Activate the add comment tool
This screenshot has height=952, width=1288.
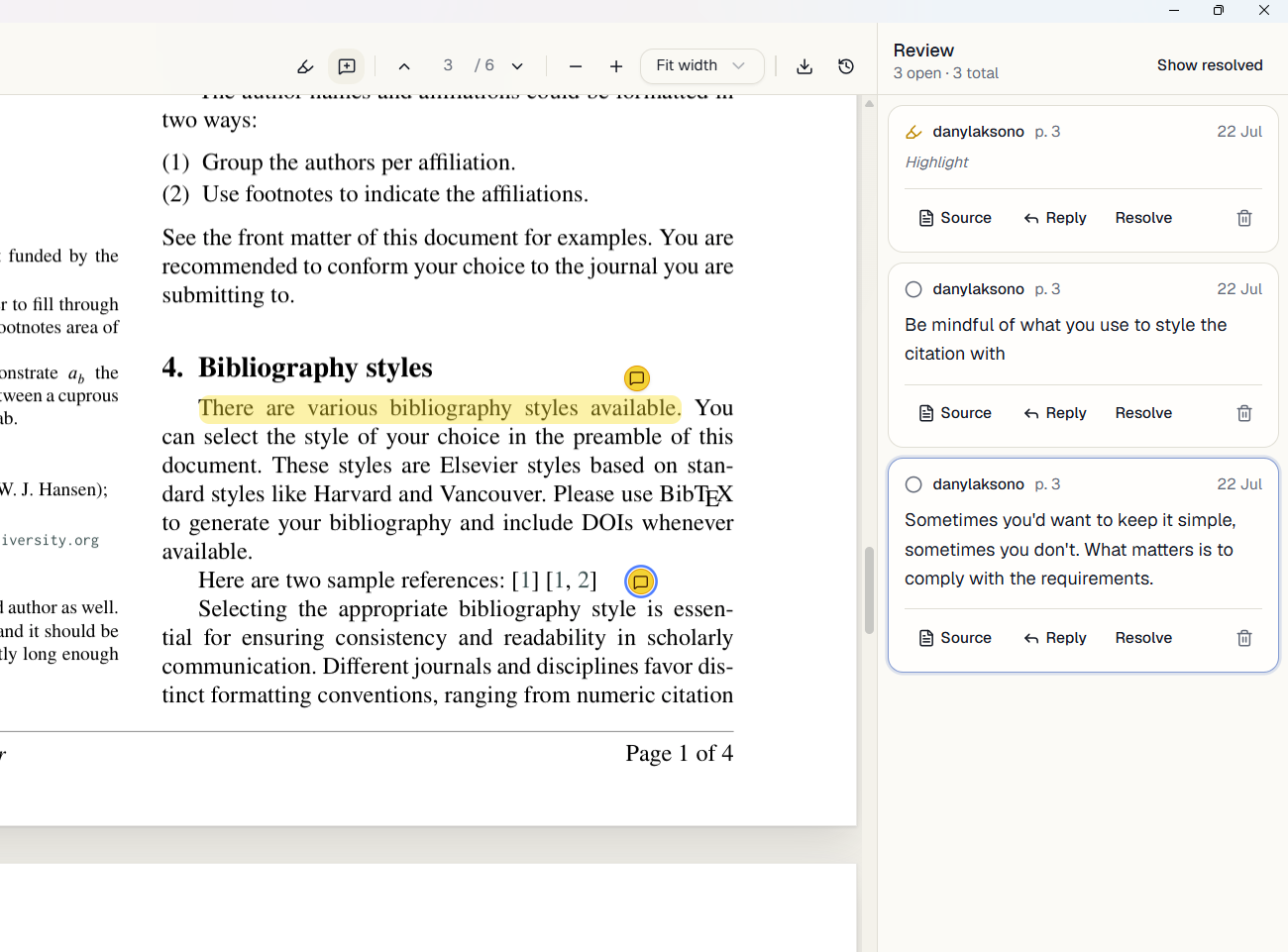coord(347,66)
